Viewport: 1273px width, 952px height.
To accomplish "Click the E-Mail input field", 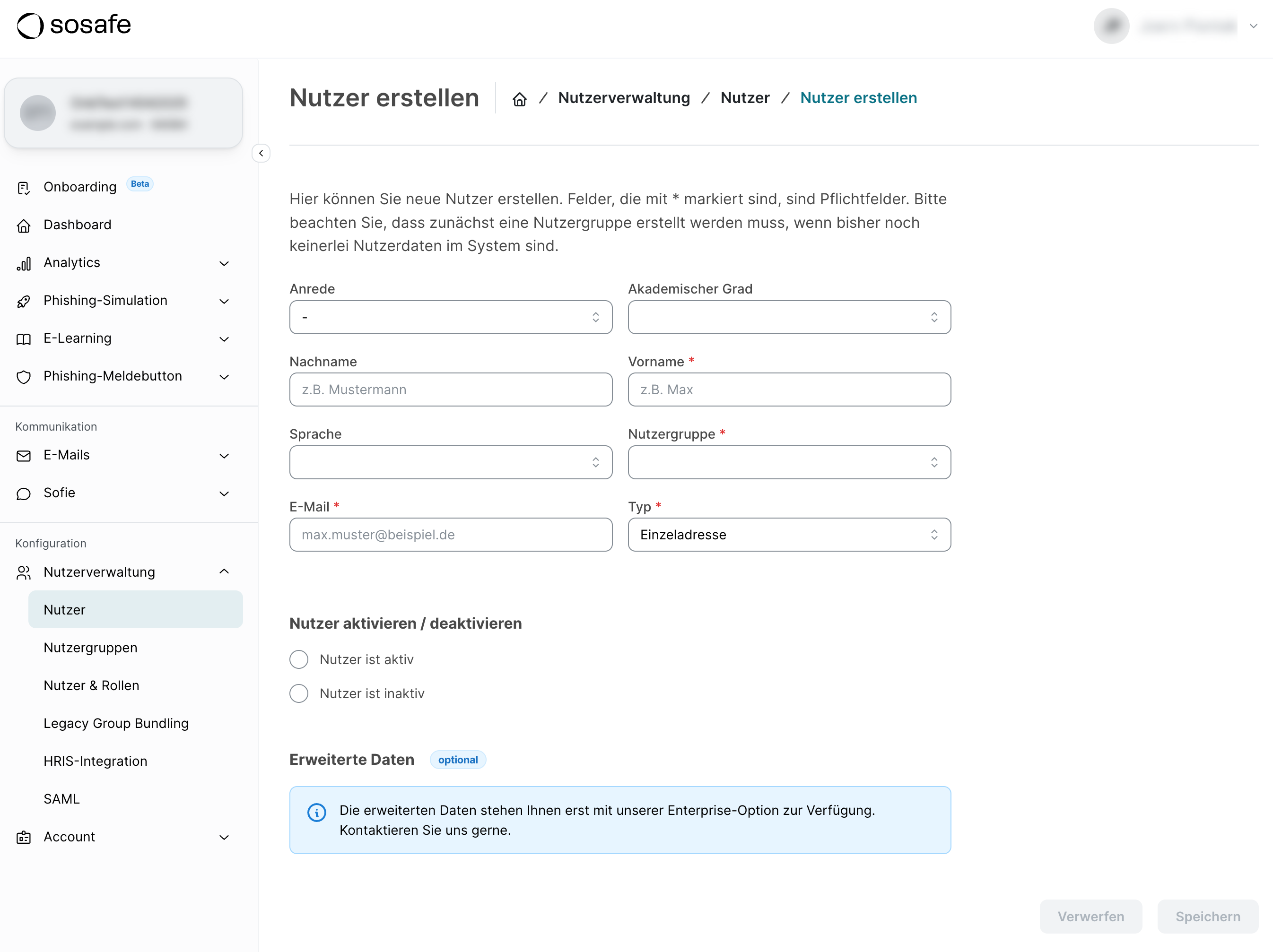I will coord(451,535).
